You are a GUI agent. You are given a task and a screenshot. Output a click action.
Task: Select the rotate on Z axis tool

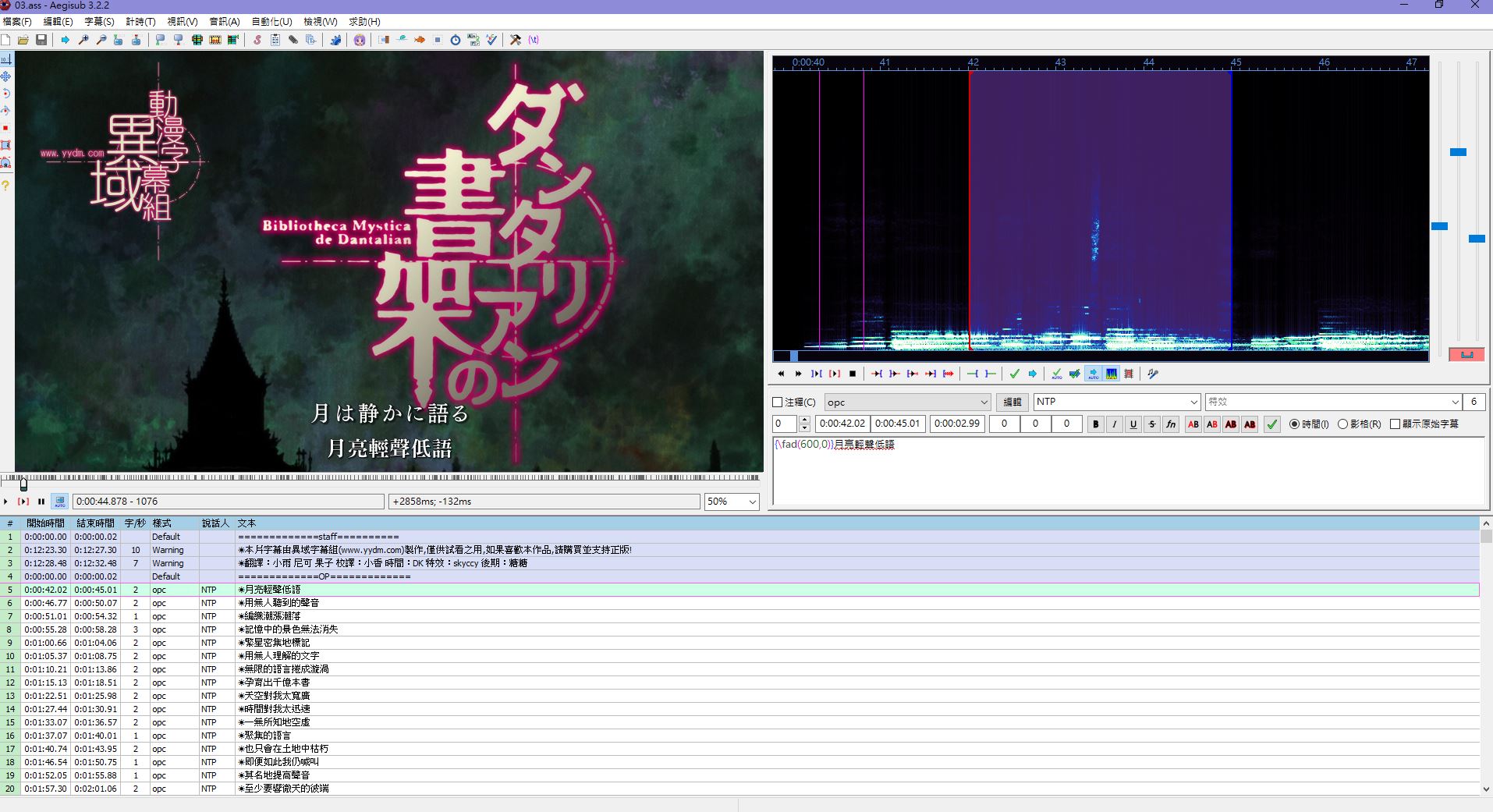pyautogui.click(x=5, y=94)
